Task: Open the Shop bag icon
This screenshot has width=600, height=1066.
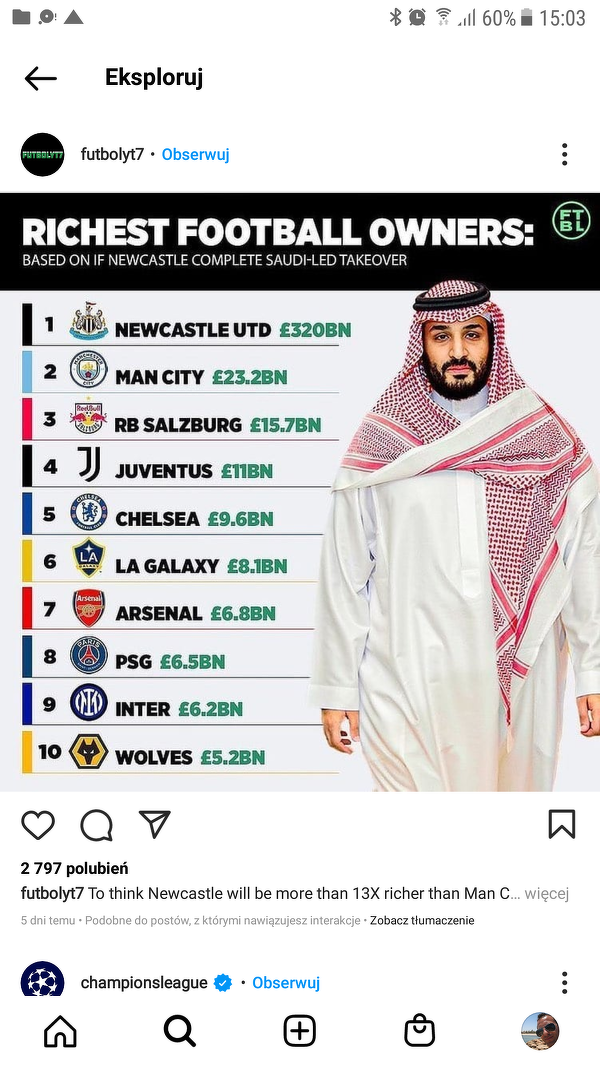Action: (420, 1031)
